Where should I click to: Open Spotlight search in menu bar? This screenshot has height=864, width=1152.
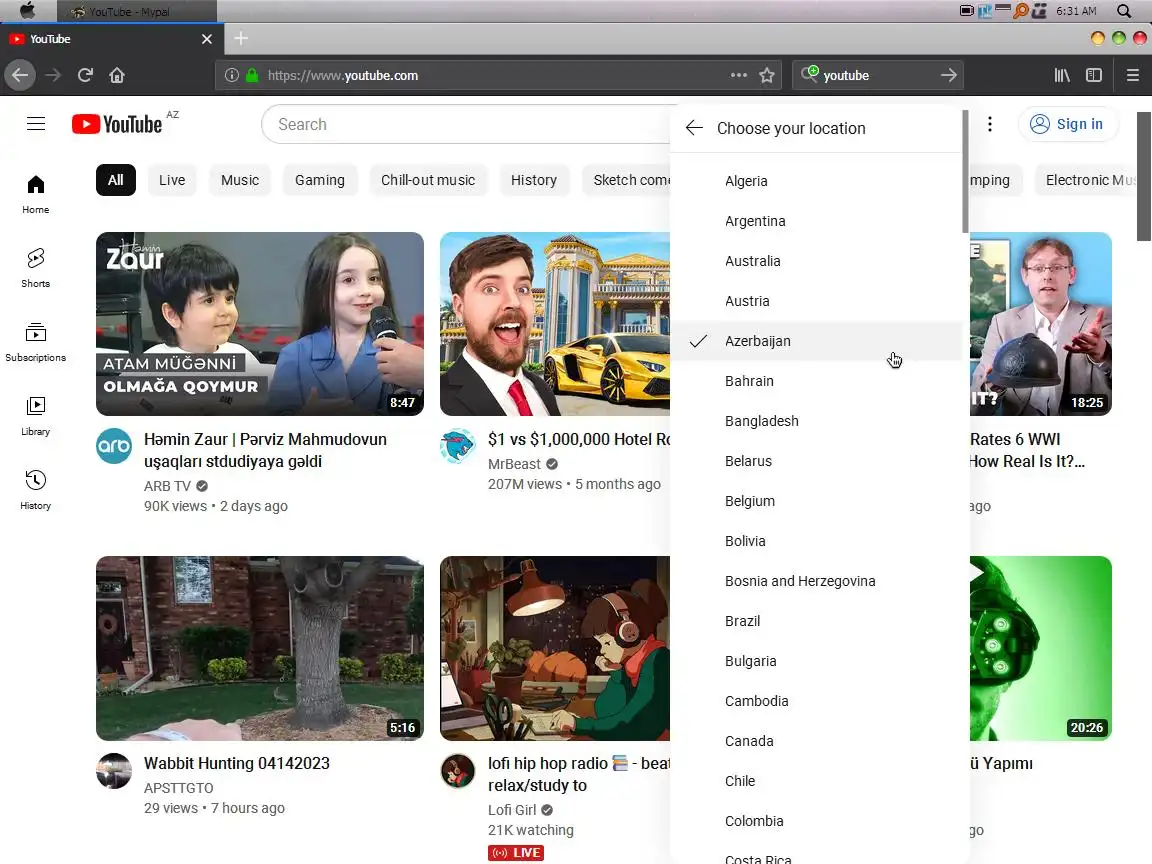click(1123, 11)
